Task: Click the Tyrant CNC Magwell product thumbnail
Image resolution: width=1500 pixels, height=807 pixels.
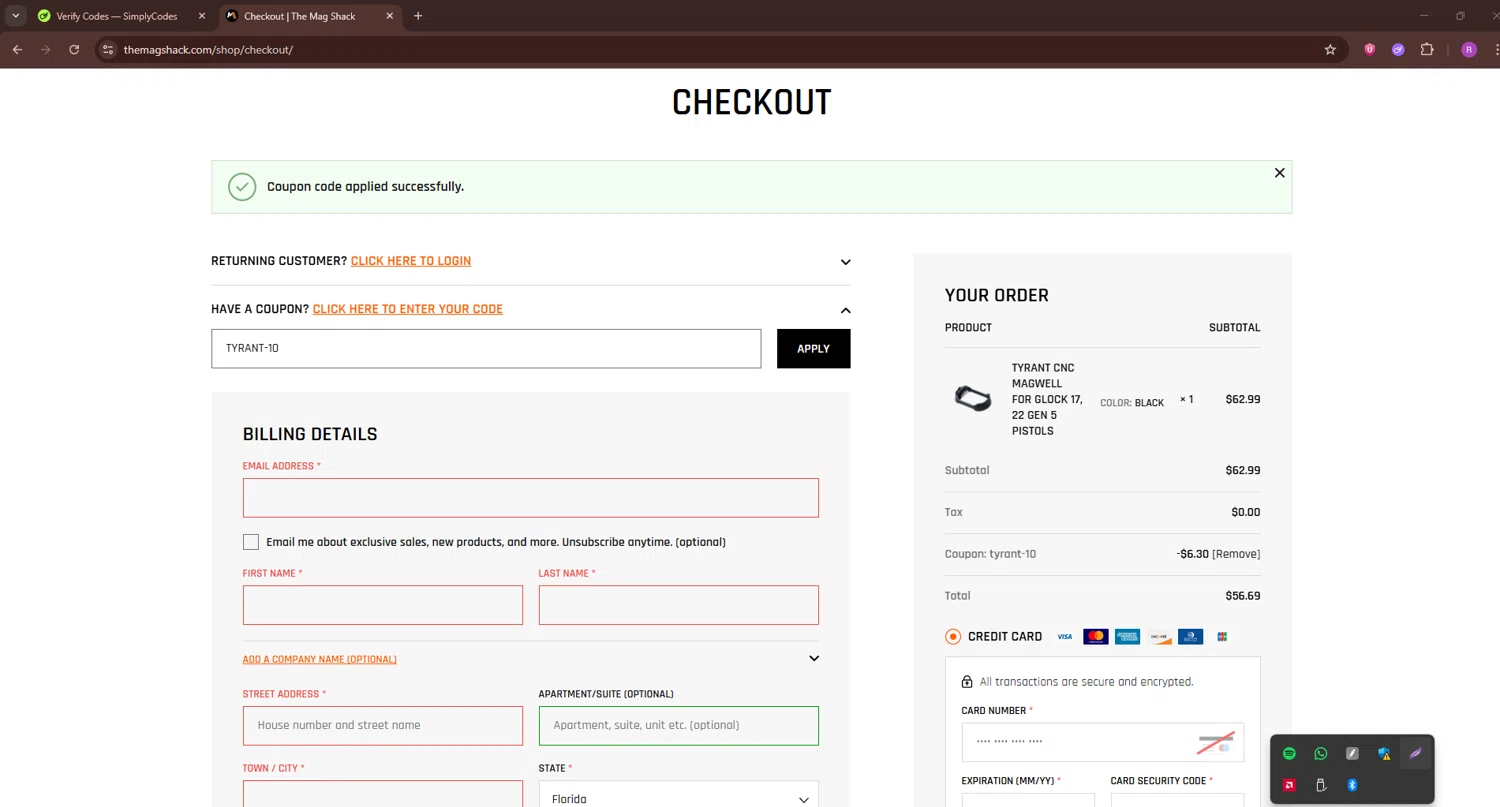Action: [x=972, y=399]
